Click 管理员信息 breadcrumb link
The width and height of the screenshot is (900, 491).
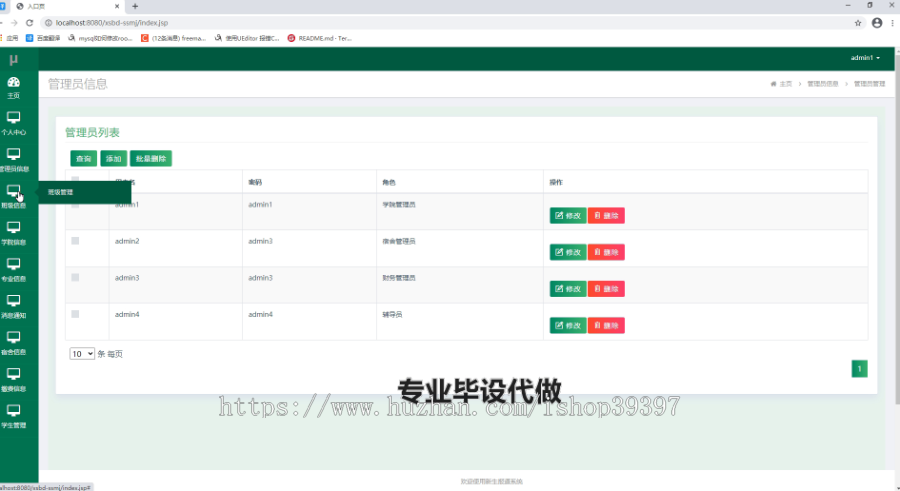[x=823, y=84]
